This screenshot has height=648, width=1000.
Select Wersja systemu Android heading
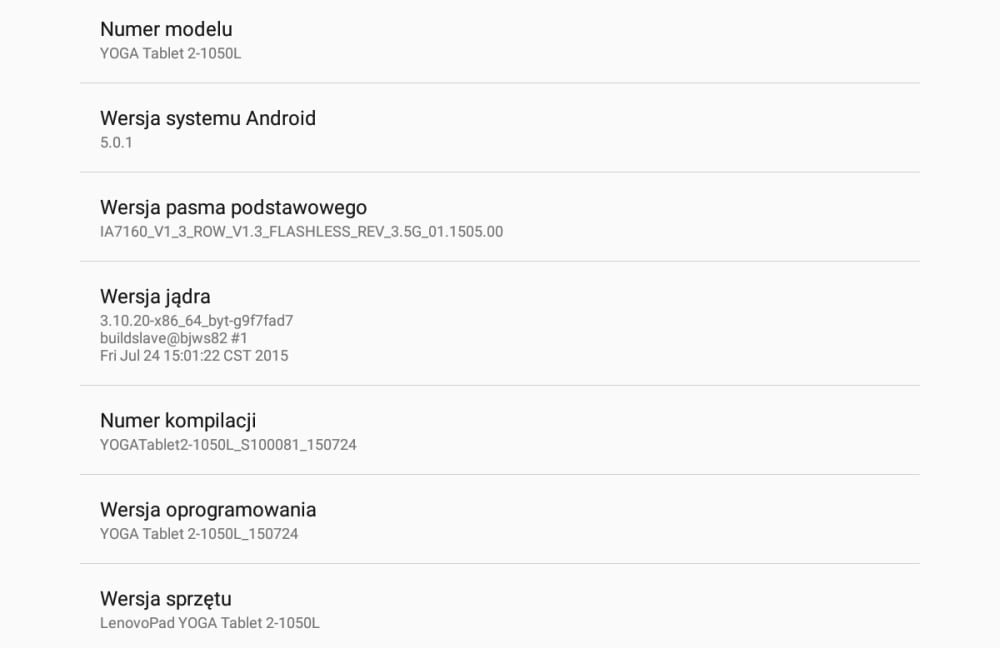click(208, 119)
